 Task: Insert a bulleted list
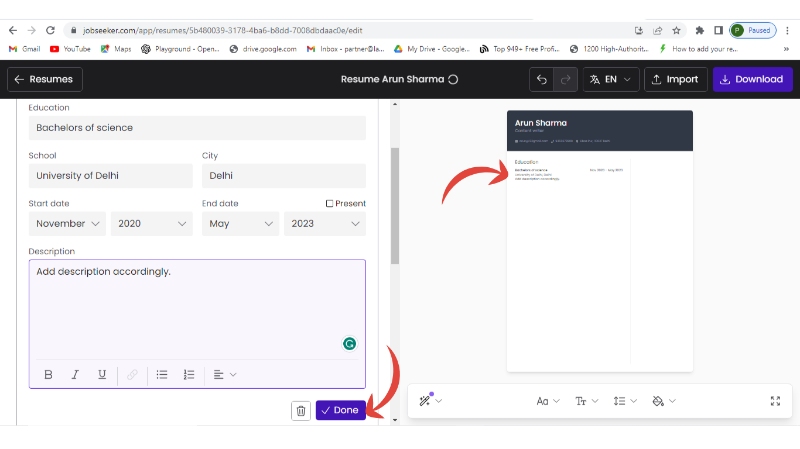162,375
